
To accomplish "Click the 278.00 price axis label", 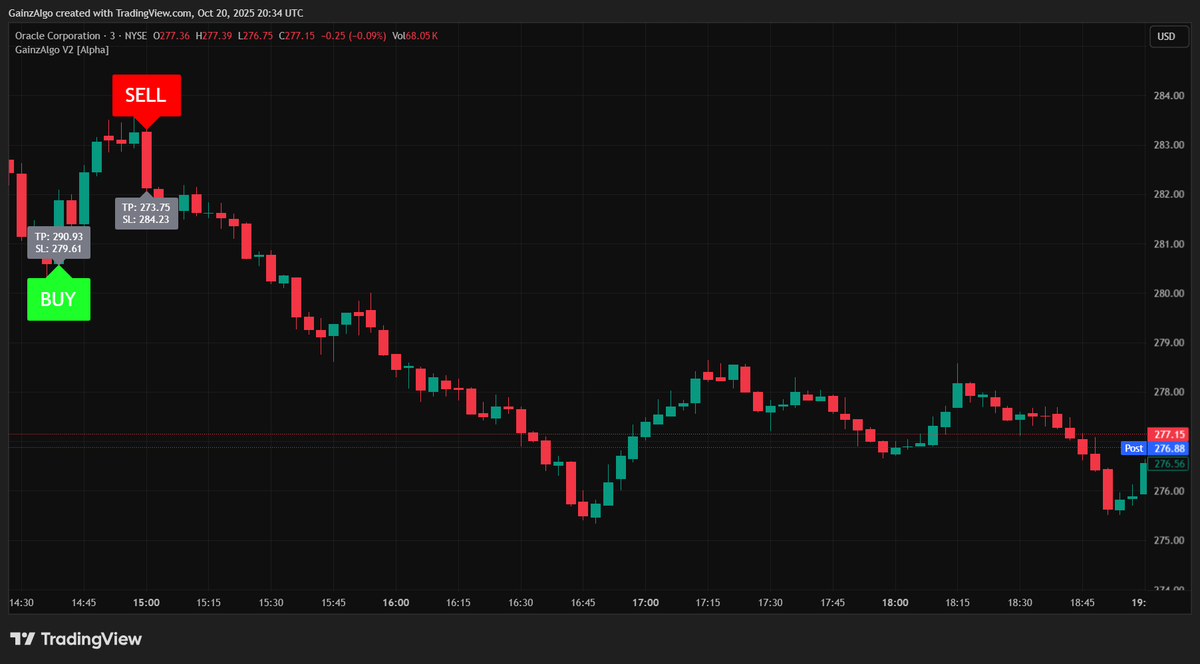I will pyautogui.click(x=1169, y=392).
